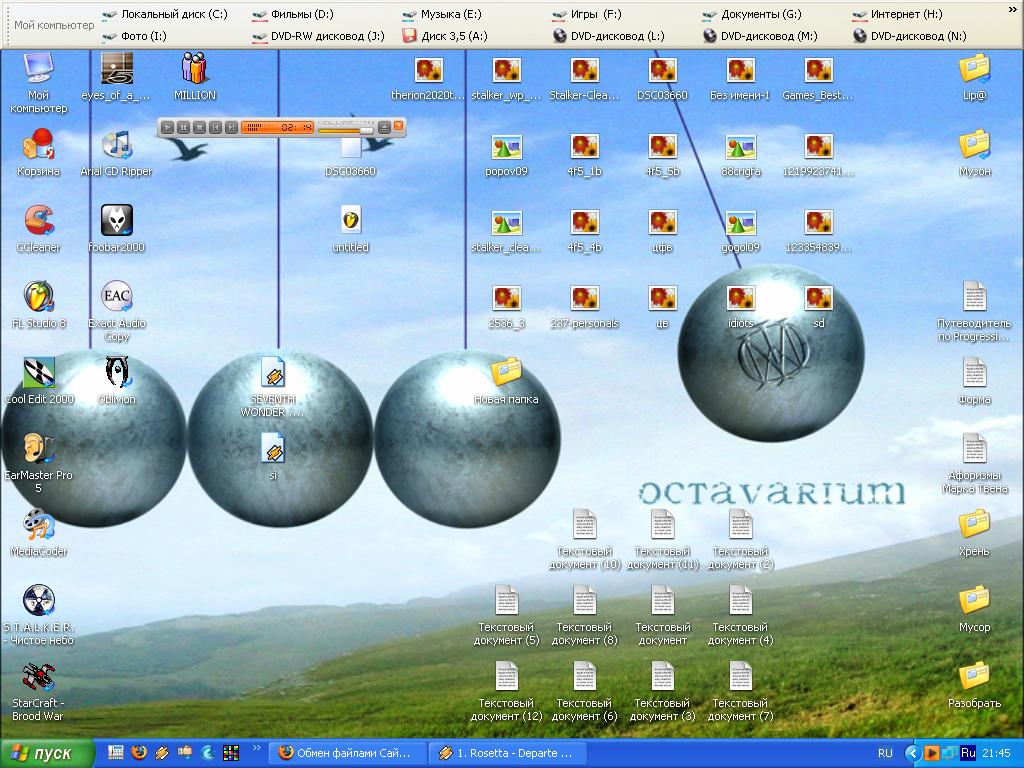Open the FL Studio 8 desktop shortcut
1024x768 pixels.
pyautogui.click(x=38, y=298)
